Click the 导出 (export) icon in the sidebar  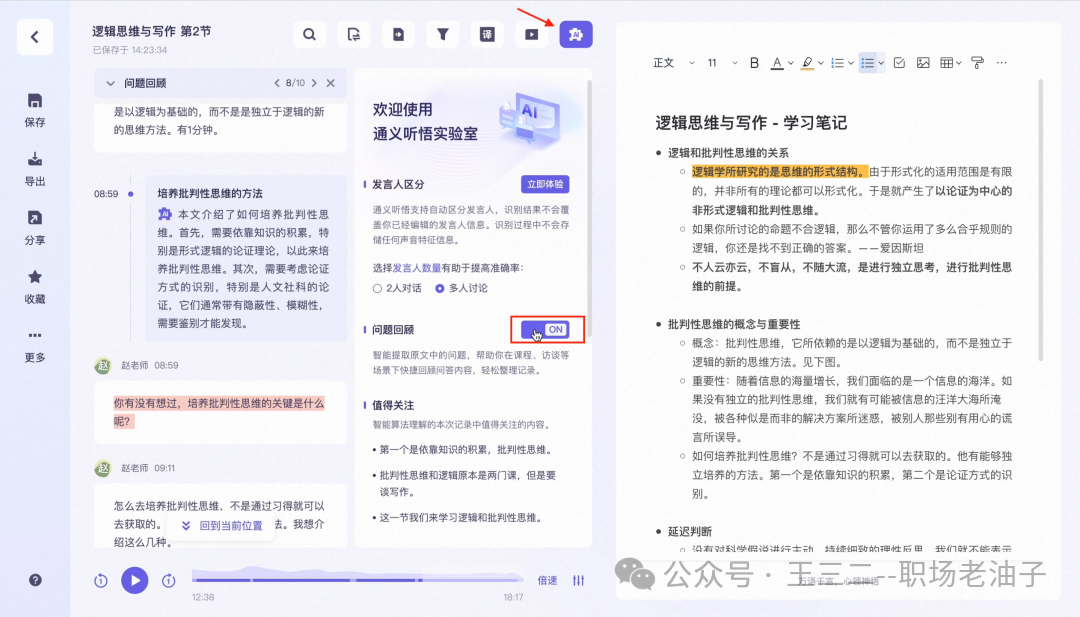[34, 162]
